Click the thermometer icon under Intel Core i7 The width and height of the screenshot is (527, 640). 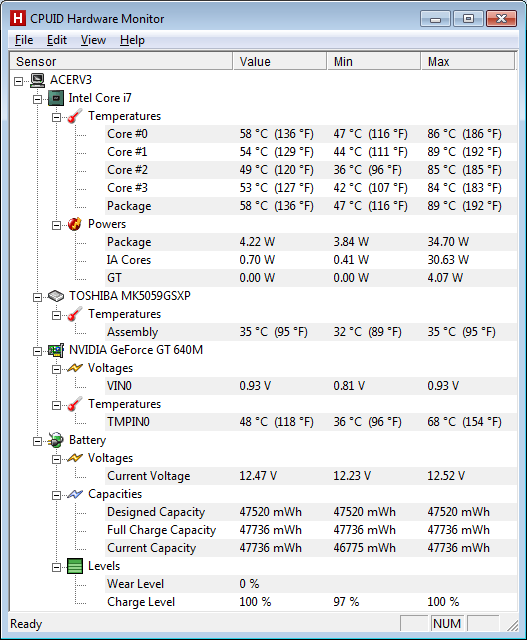click(75, 116)
